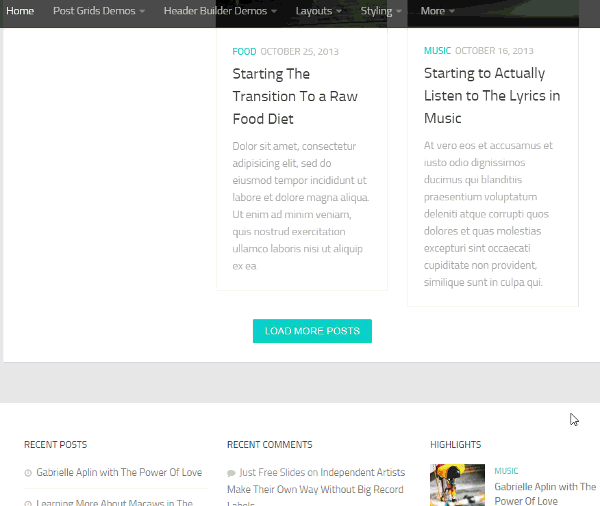600x506 pixels.
Task: Open the FOOD category link
Action: point(244,52)
